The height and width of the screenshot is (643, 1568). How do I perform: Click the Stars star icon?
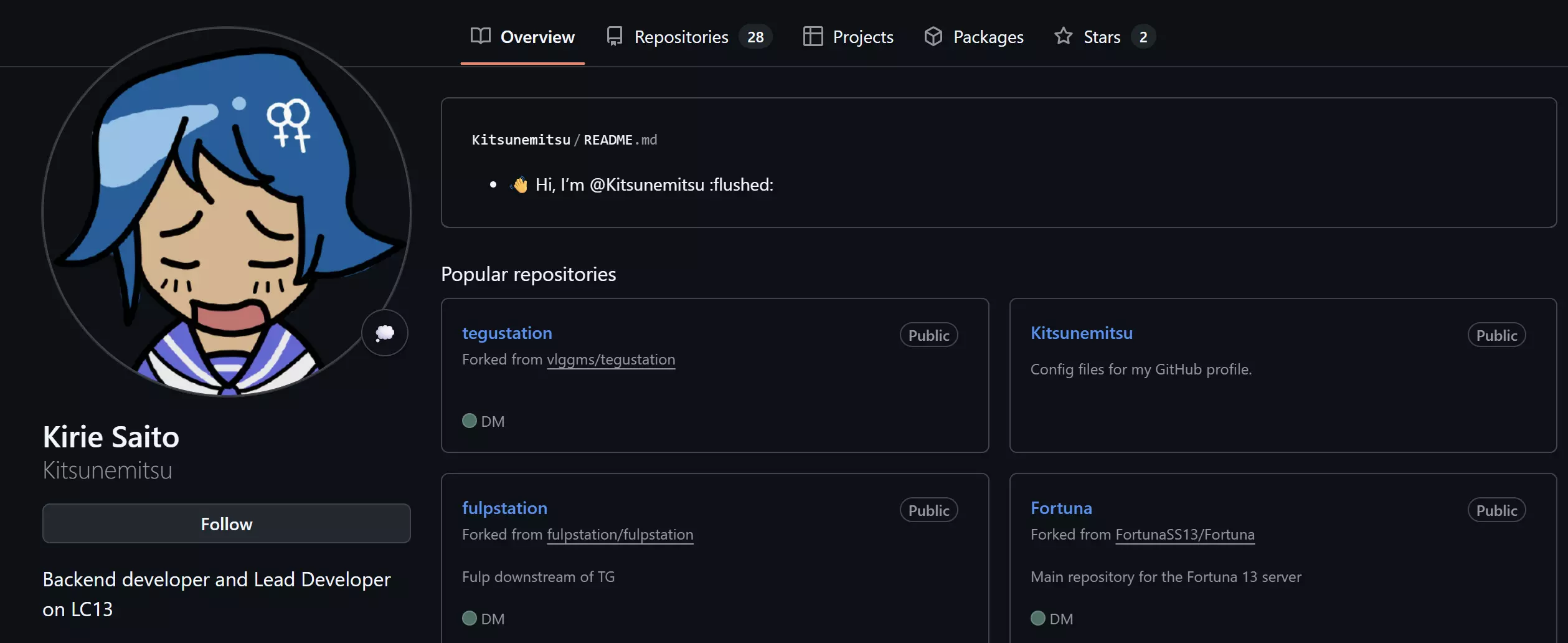point(1063,36)
